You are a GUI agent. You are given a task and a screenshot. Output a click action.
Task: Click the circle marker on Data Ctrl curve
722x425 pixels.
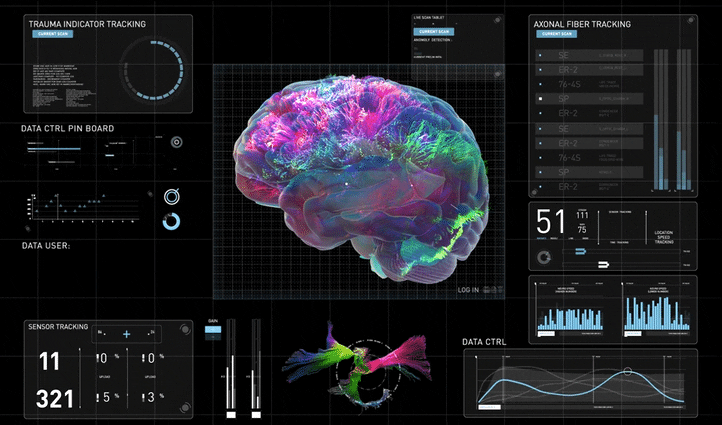[x=627, y=374]
